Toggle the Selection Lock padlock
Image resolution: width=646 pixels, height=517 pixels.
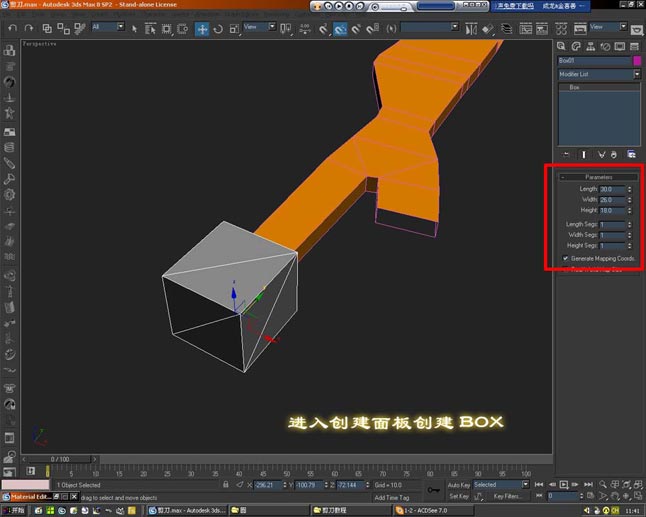(225, 485)
